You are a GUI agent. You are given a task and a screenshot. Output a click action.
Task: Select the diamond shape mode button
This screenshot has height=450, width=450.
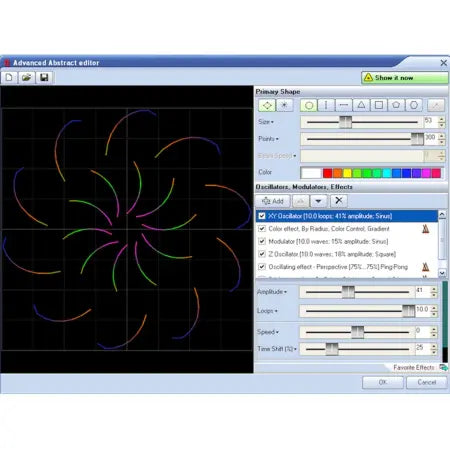click(267, 105)
